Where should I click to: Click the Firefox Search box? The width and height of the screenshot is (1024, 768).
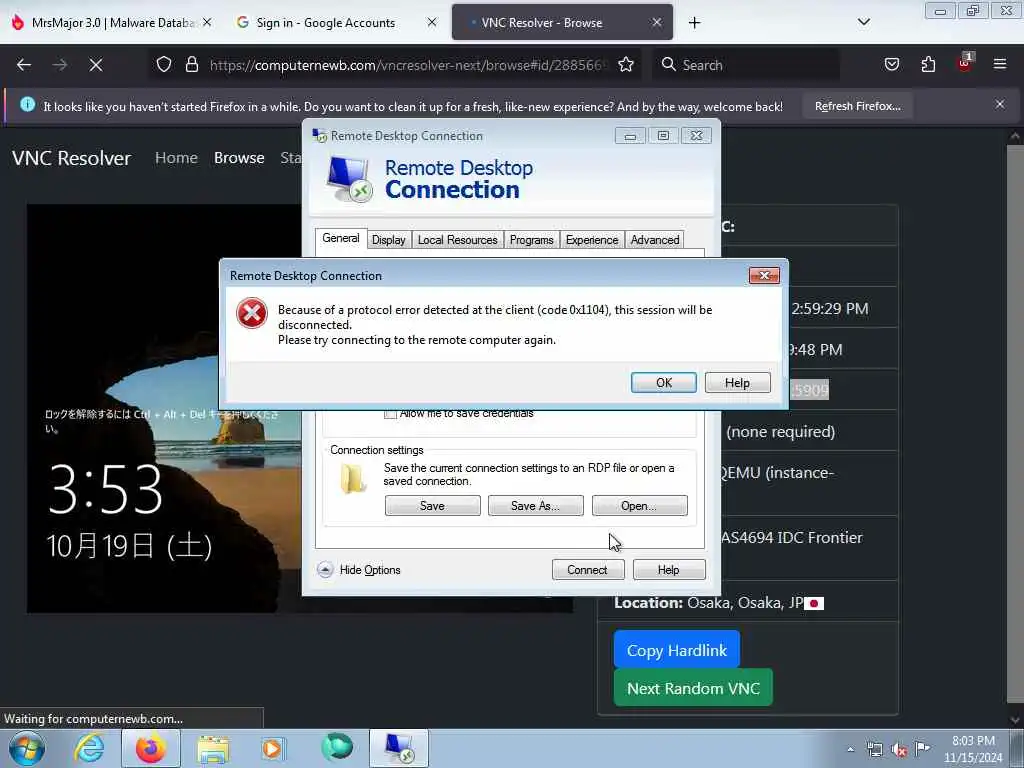tap(746, 65)
